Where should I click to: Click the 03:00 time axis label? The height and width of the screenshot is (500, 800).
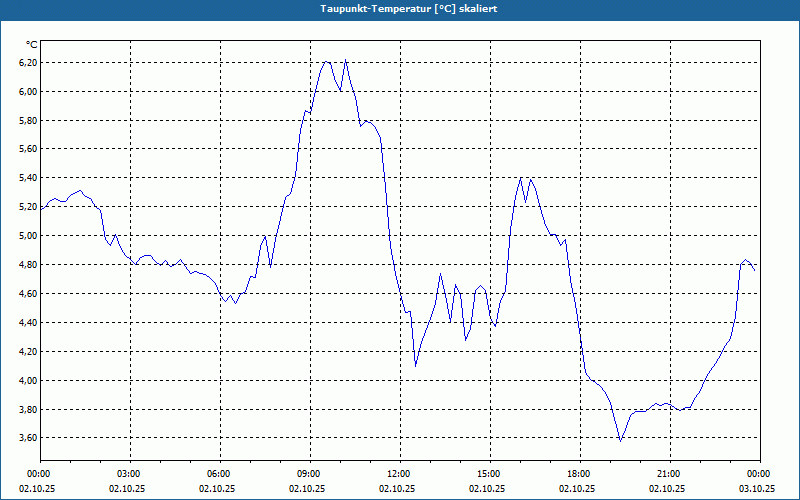(x=131, y=474)
